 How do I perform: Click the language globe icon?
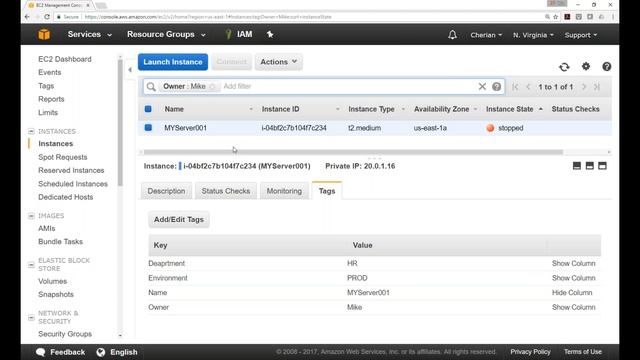click(x=101, y=352)
